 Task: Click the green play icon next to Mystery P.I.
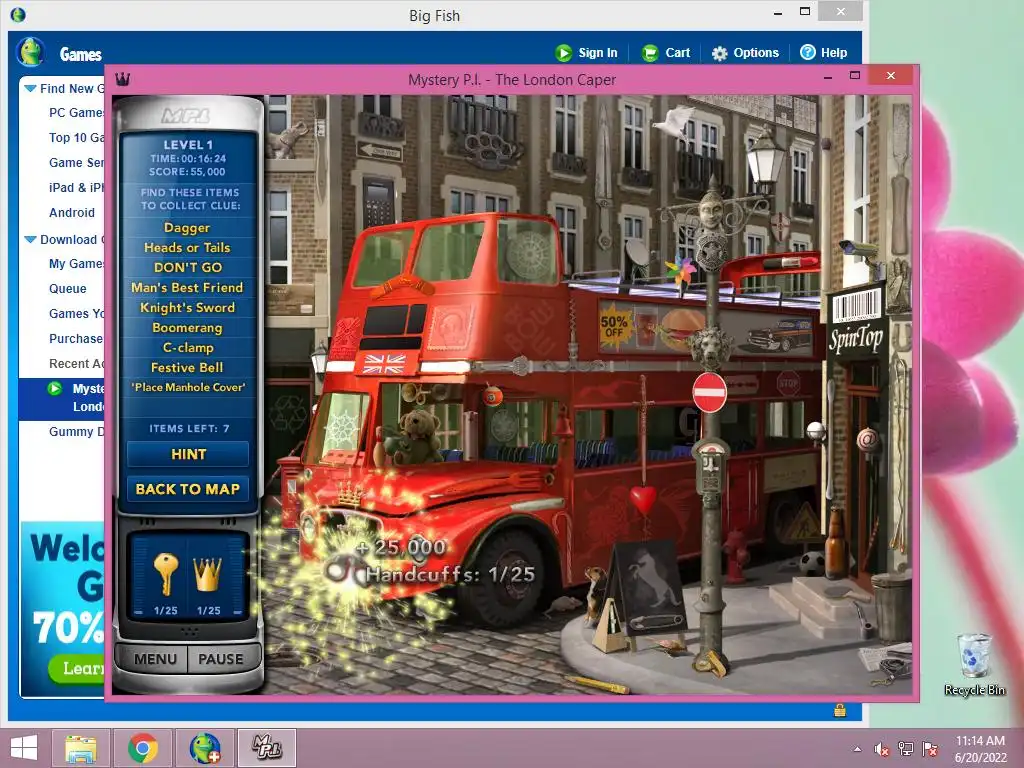(55, 389)
